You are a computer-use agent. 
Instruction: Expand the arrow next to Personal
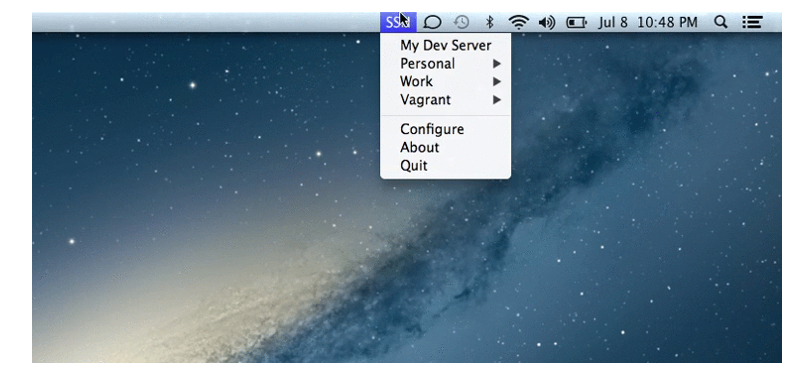[x=497, y=64]
